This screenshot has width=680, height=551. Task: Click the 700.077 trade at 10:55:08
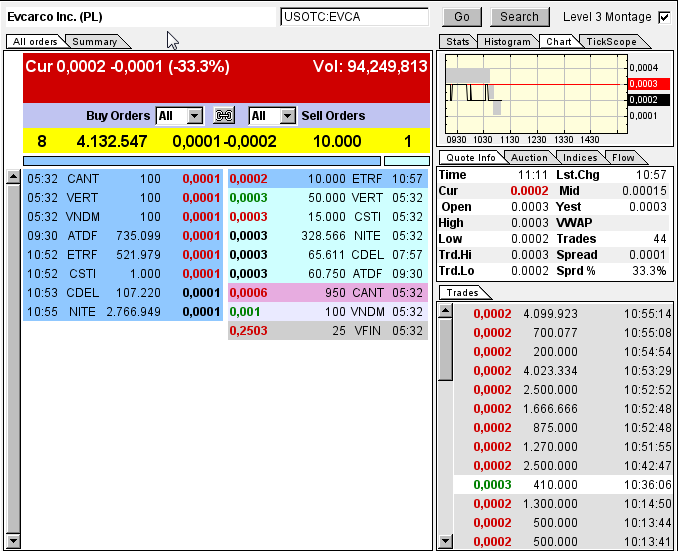pos(563,333)
